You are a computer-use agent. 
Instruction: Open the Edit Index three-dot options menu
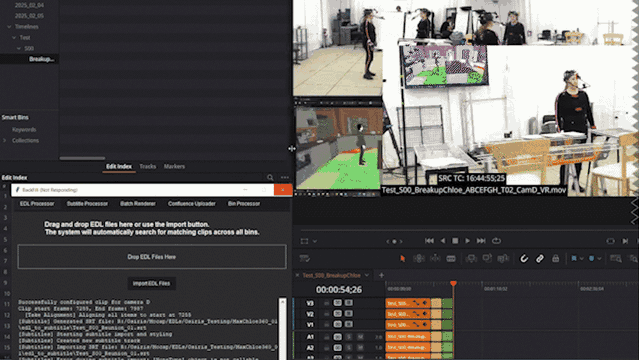pyautogui.click(x=284, y=178)
